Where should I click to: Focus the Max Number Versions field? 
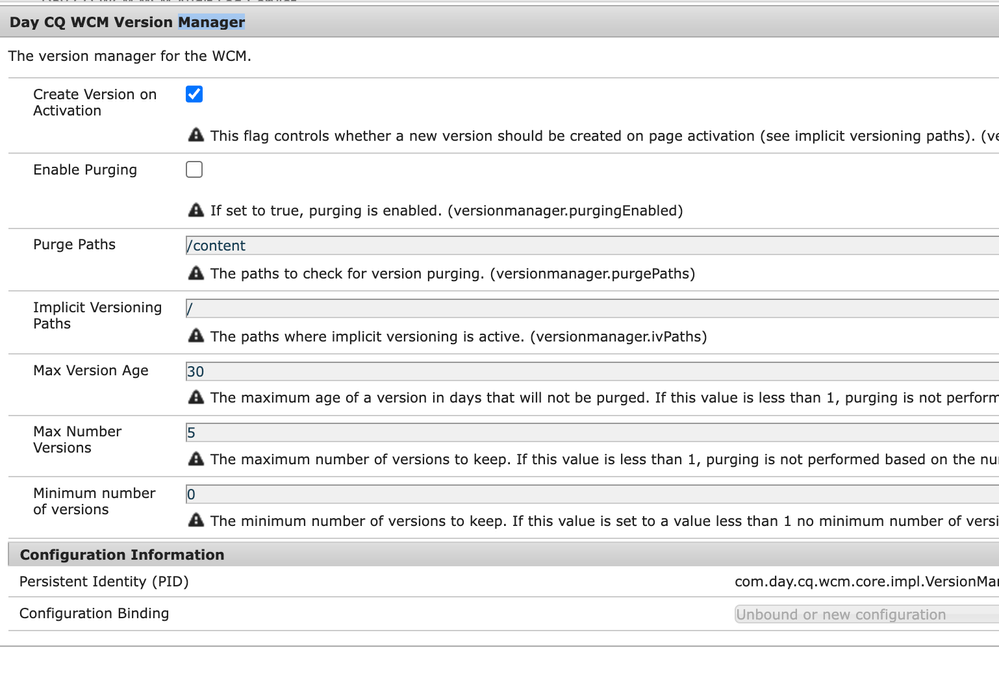(590, 433)
